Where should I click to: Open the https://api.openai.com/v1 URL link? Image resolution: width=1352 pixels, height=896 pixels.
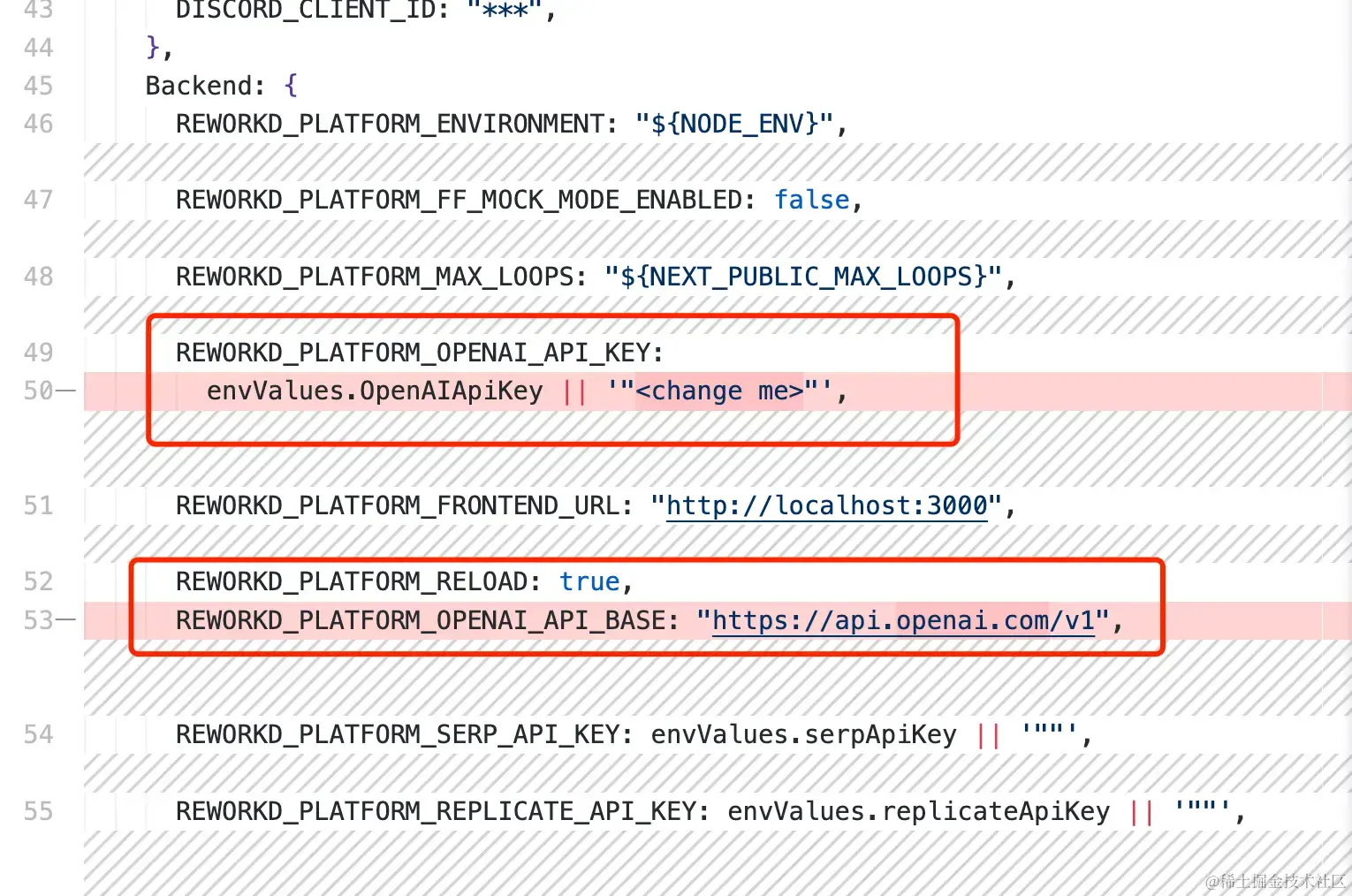903,621
